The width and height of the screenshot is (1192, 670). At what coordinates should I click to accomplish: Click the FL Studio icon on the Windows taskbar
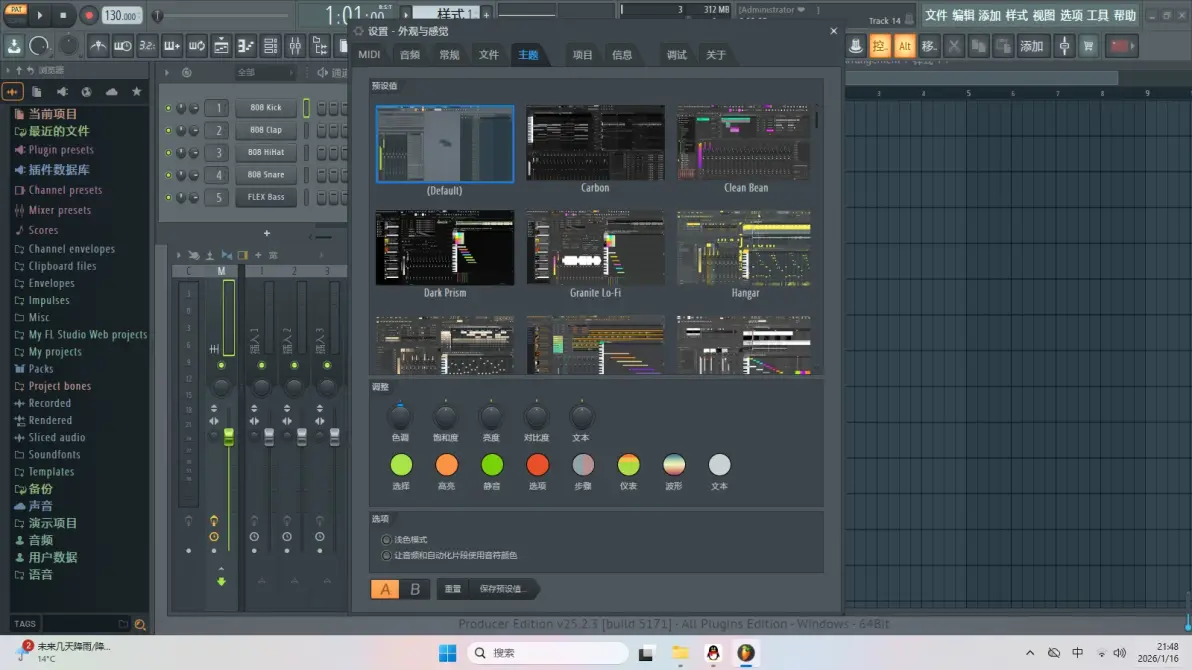pos(746,653)
